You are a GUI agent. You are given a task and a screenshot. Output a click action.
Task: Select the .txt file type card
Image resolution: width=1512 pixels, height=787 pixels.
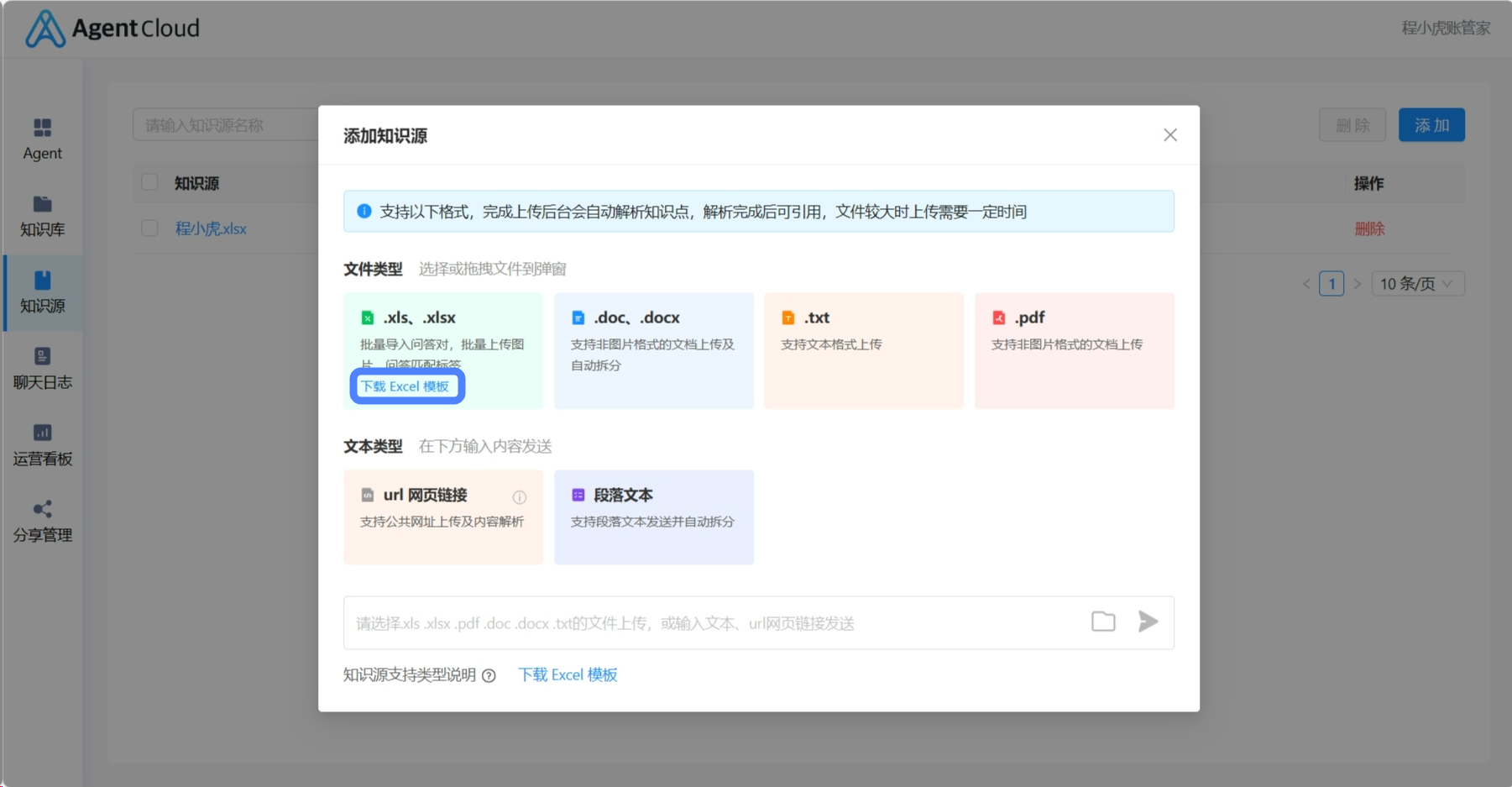point(864,351)
